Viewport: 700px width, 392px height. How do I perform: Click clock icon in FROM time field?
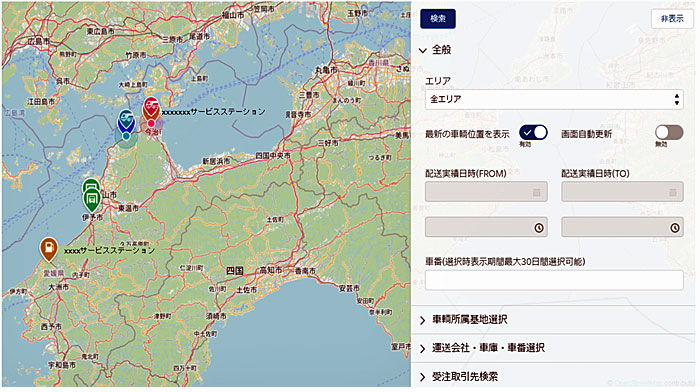(x=539, y=228)
